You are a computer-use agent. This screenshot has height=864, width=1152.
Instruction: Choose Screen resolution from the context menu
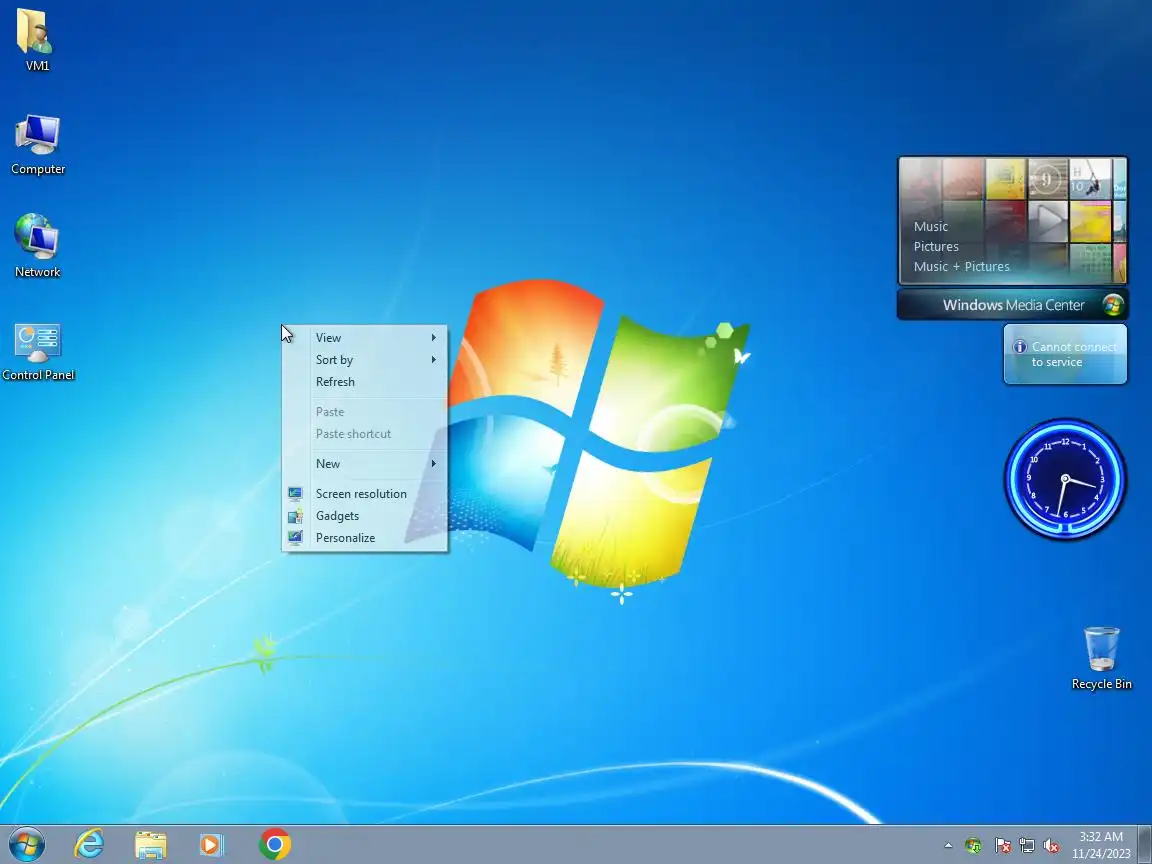pos(365,494)
